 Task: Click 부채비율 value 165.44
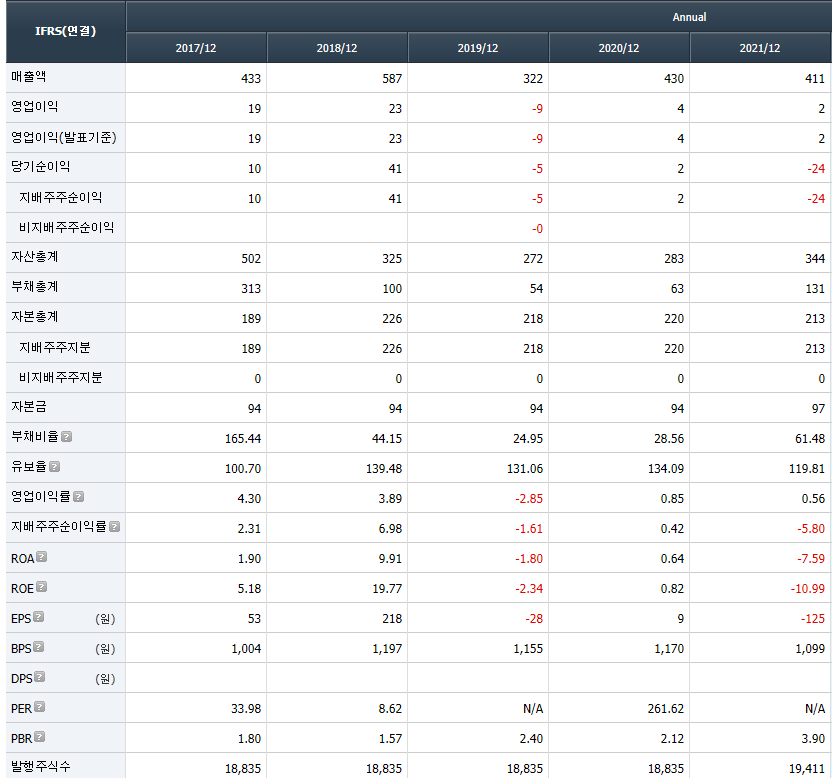tap(243, 439)
